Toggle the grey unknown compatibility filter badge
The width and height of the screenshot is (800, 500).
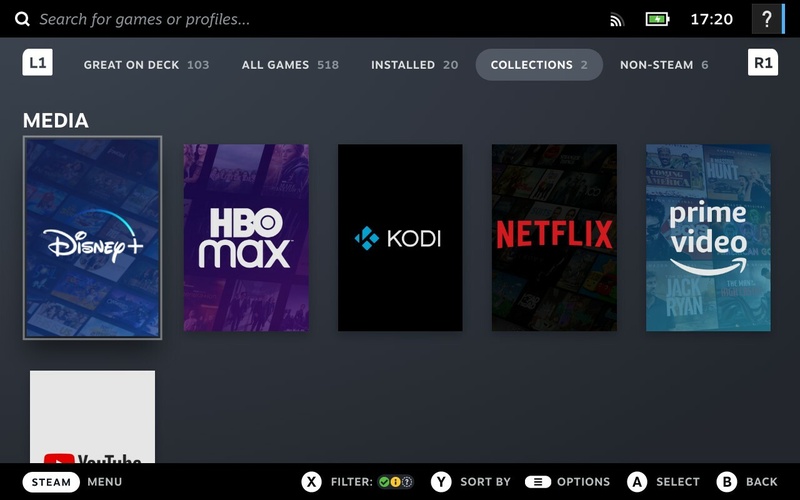407,482
